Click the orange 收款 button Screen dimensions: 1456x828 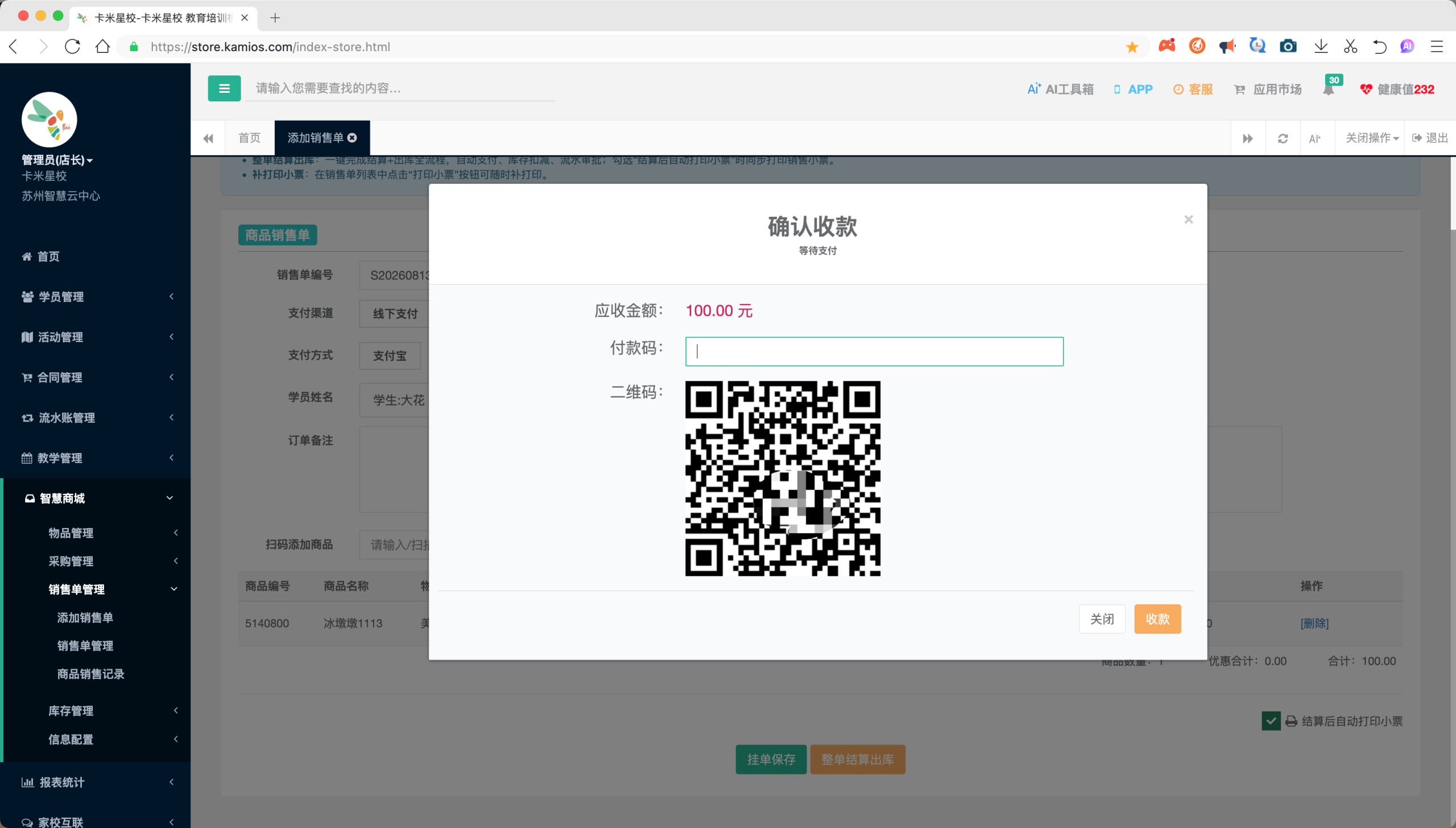click(x=1157, y=619)
